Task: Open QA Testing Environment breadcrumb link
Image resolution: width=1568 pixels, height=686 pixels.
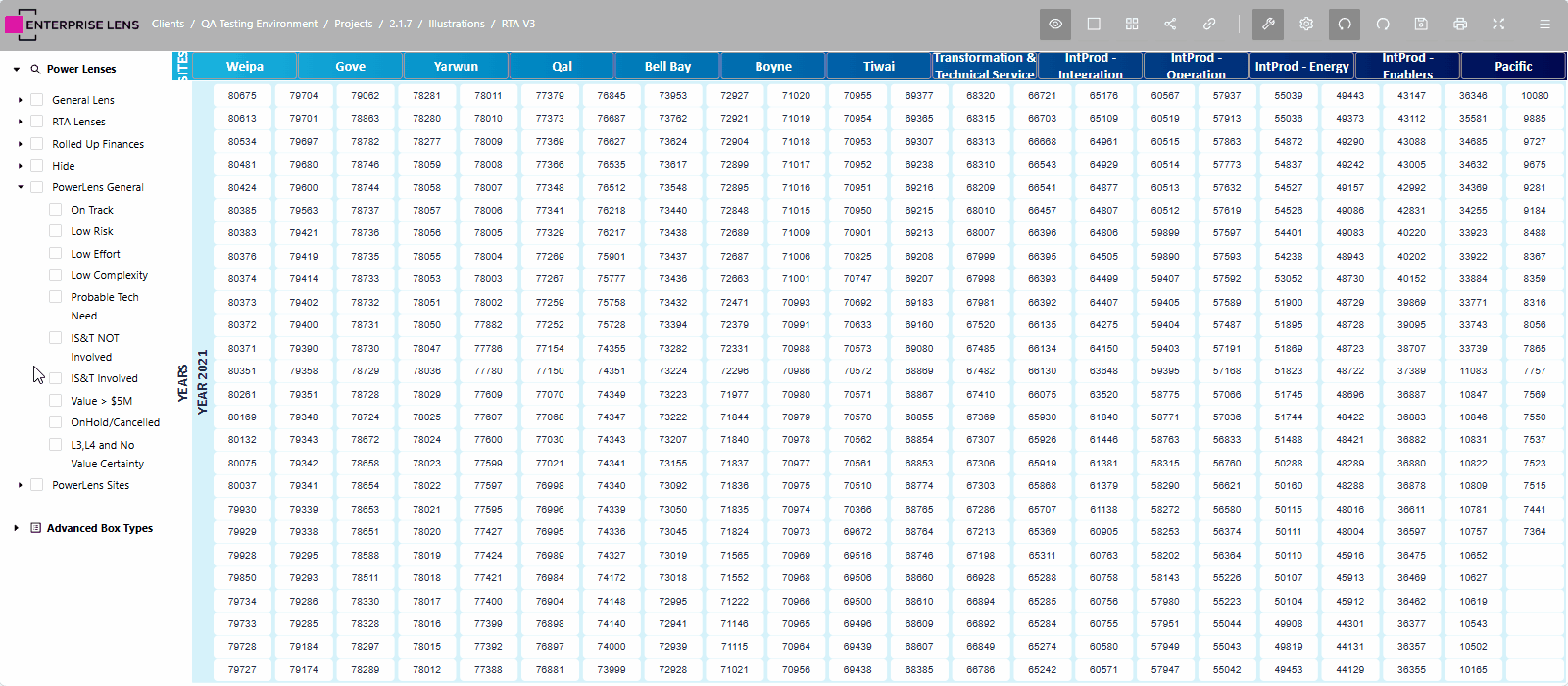Action: (259, 24)
